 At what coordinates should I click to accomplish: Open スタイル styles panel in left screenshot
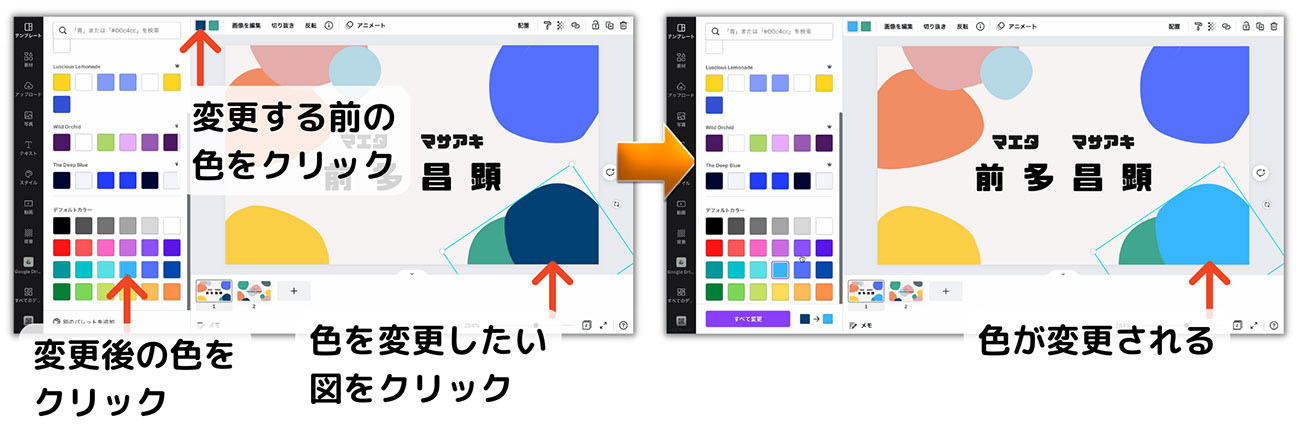coord(26,178)
